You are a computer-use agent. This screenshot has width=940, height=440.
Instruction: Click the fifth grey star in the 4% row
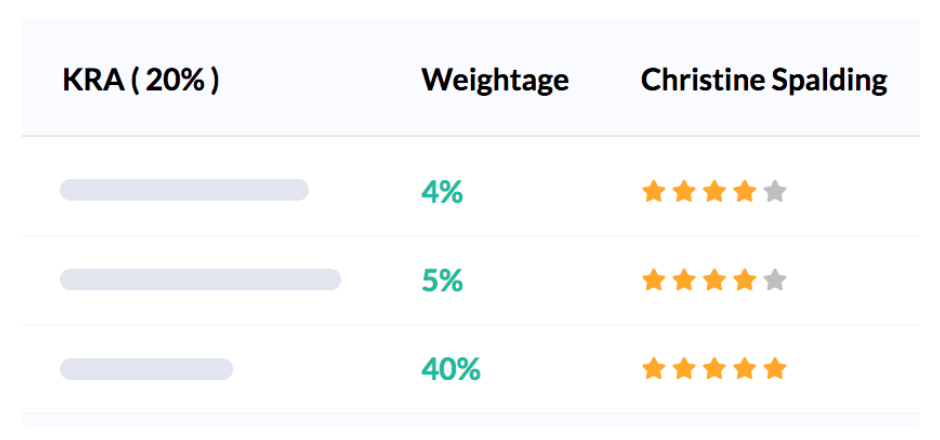tap(774, 191)
